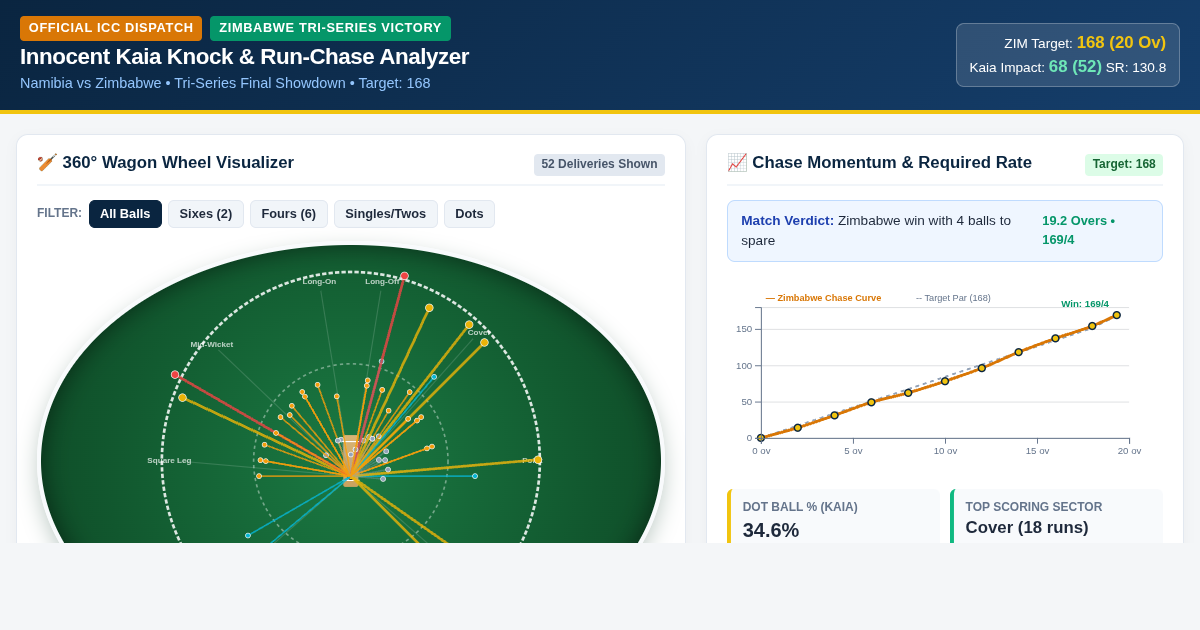This screenshot has height=630, width=1200.
Task: Click the 20 ov x-axis label
Action: point(1129,451)
